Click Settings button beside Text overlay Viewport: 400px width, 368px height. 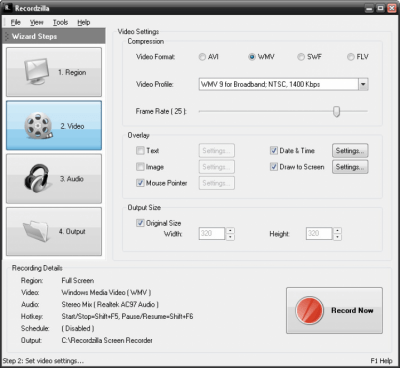217,150
